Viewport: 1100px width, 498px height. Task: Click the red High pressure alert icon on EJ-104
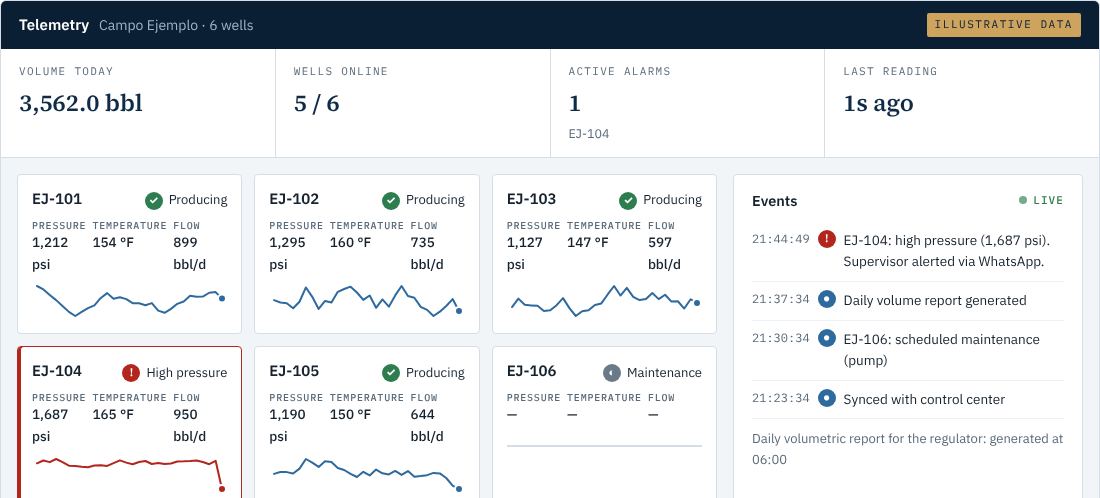pyautogui.click(x=131, y=372)
